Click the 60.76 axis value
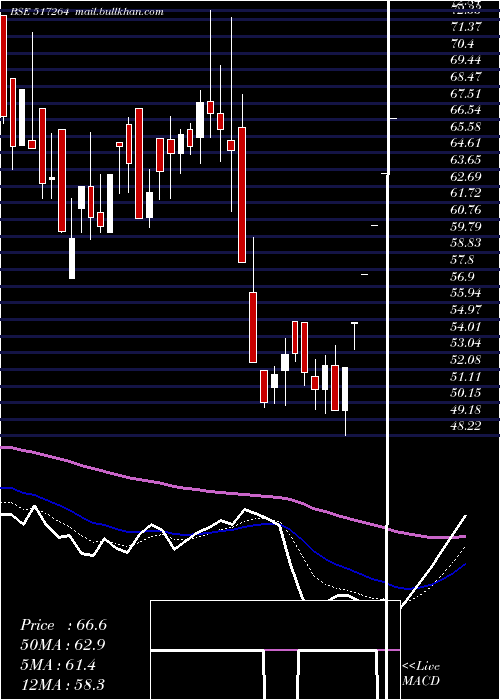Screen dimensions: 500x700 (466, 210)
